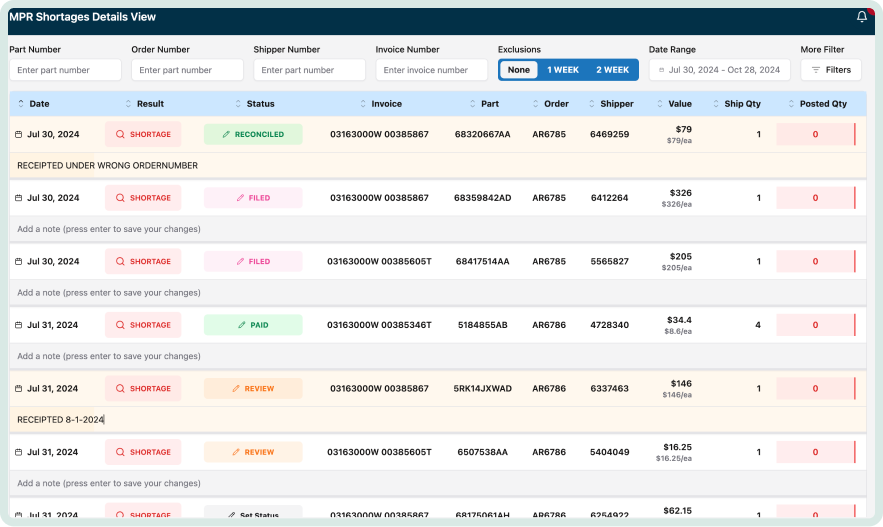This screenshot has width=883, height=527.
Task: Click calendar icon in Date Range field
Action: [x=660, y=70]
